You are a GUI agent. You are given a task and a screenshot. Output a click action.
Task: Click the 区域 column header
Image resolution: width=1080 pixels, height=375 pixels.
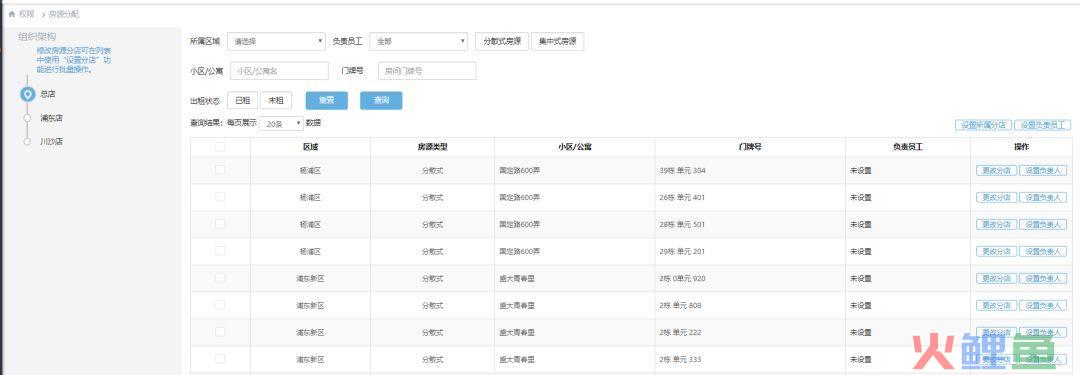click(310, 147)
